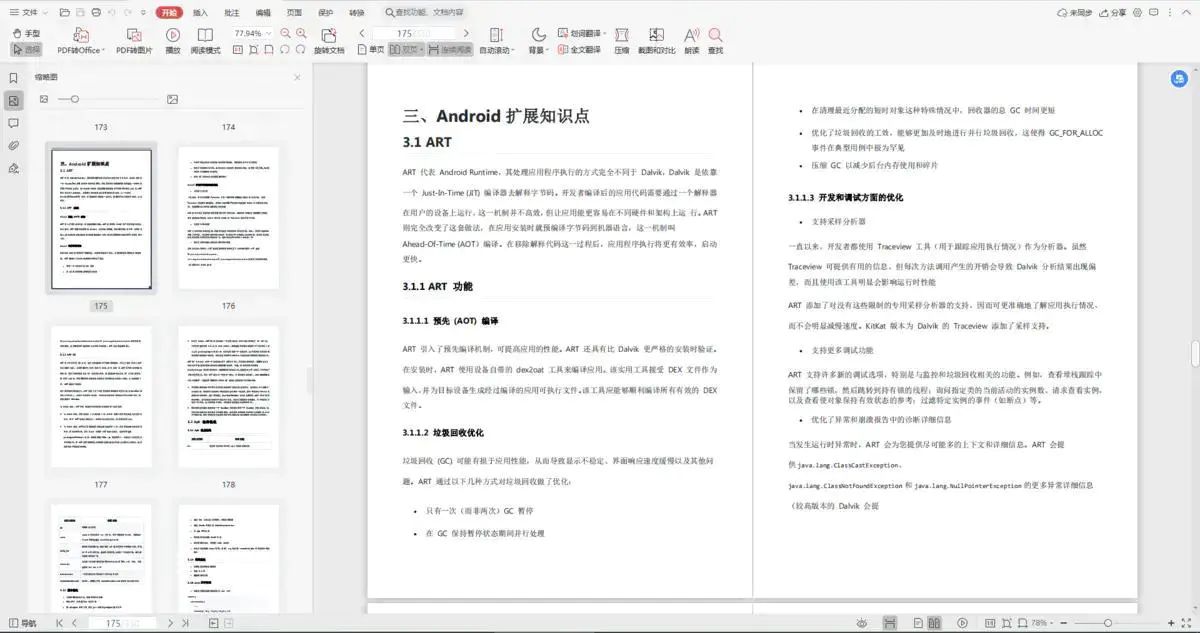Zoom out with the minus magnifier
1200x633 pixels.
coord(286,33)
